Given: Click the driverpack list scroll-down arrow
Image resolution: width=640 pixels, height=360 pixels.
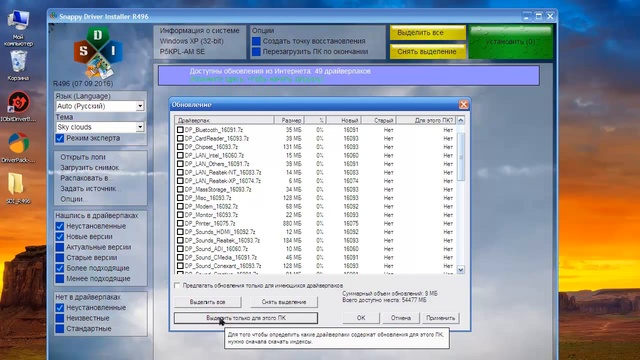Looking at the screenshot, I should click(461, 270).
